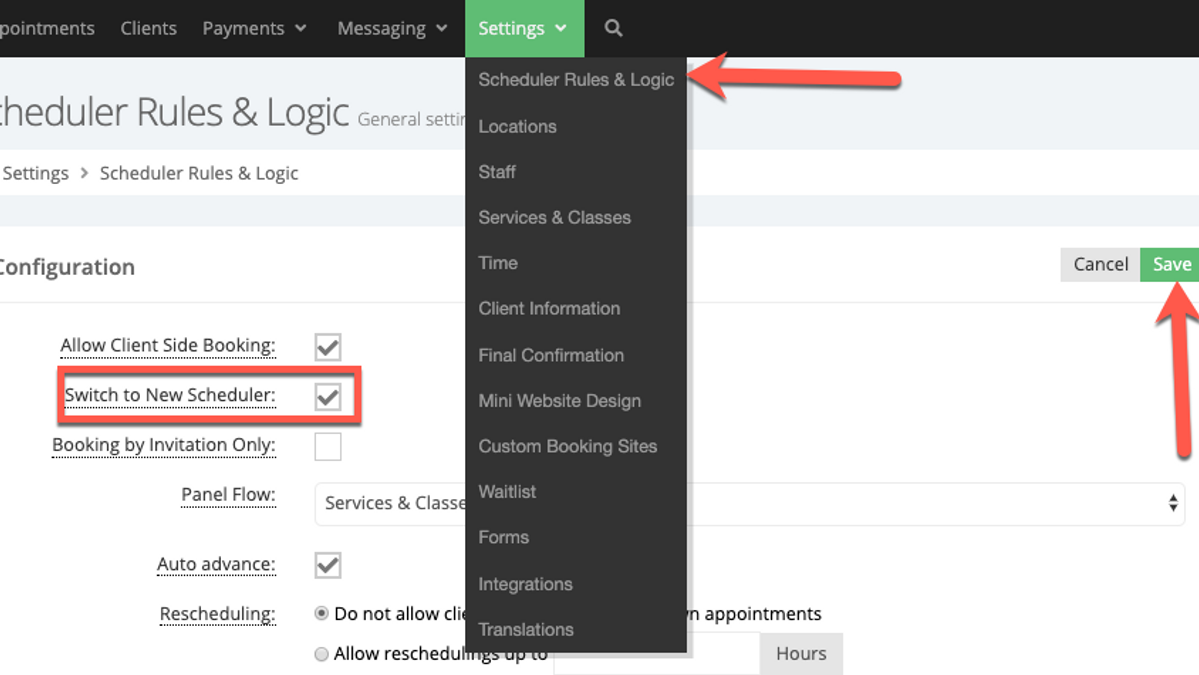Click Scheduler Rules & Logic breadcrumb

pyautogui.click(x=199, y=173)
